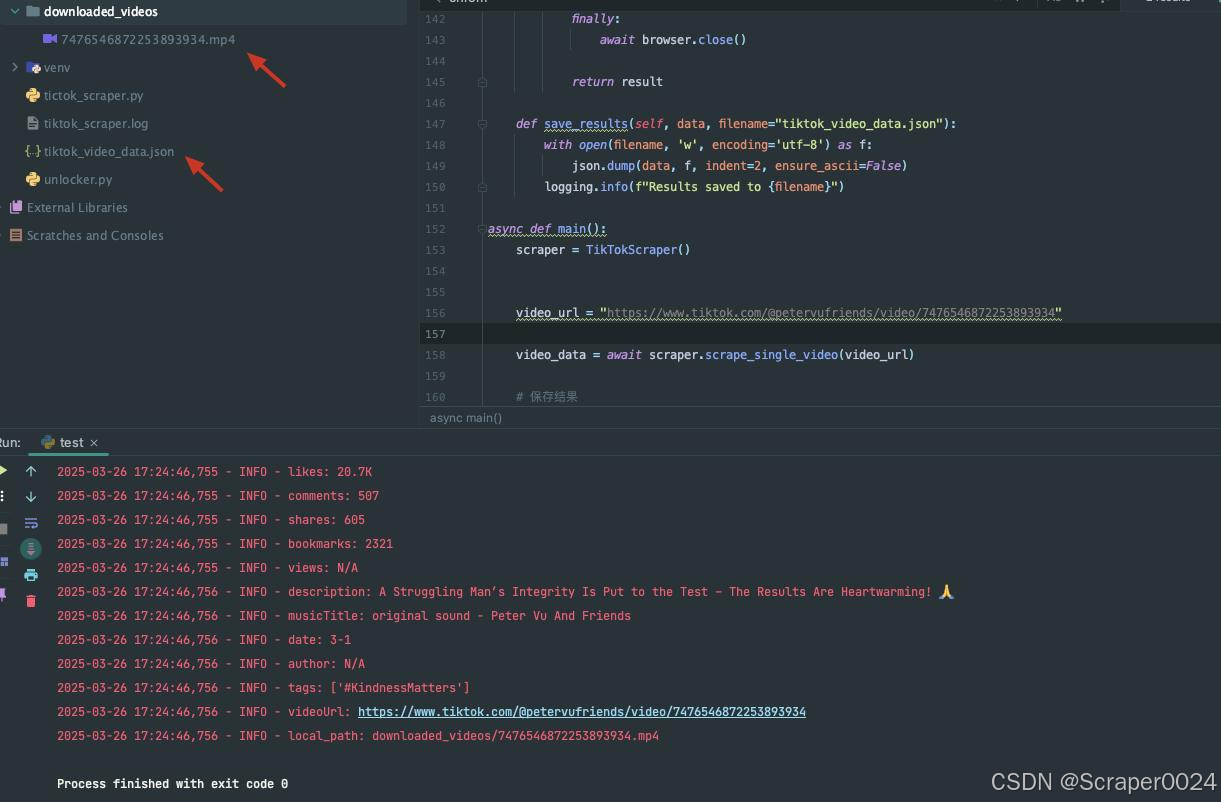Image resolution: width=1221 pixels, height=802 pixels.
Task: Pin the Run tab with the pin icon
Action: 3,595
